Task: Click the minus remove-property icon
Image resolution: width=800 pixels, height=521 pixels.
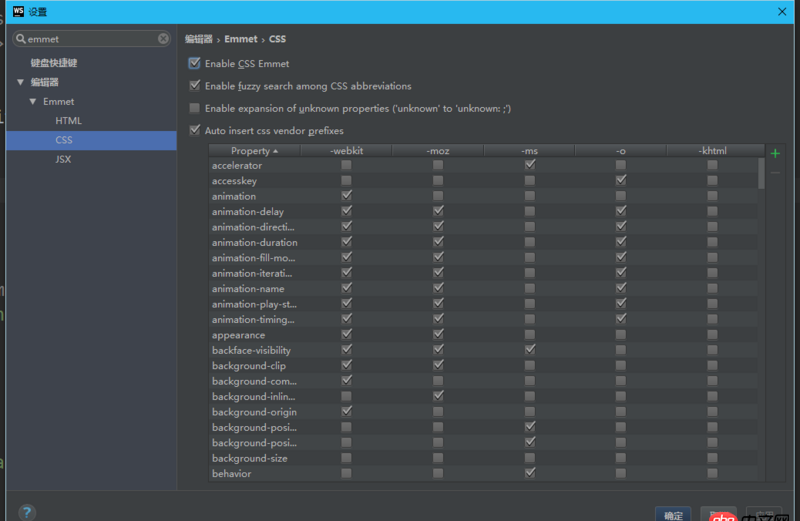Action: pyautogui.click(x=775, y=172)
